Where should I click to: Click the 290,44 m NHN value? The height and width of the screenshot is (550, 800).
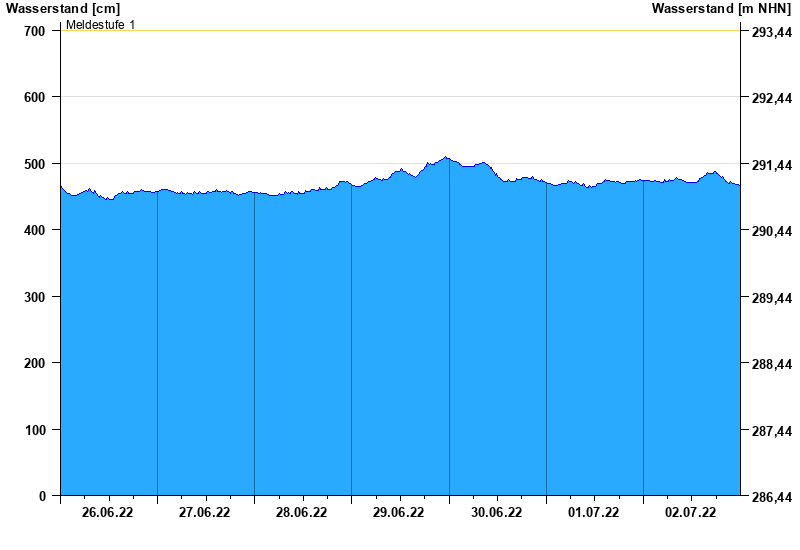[772, 231]
